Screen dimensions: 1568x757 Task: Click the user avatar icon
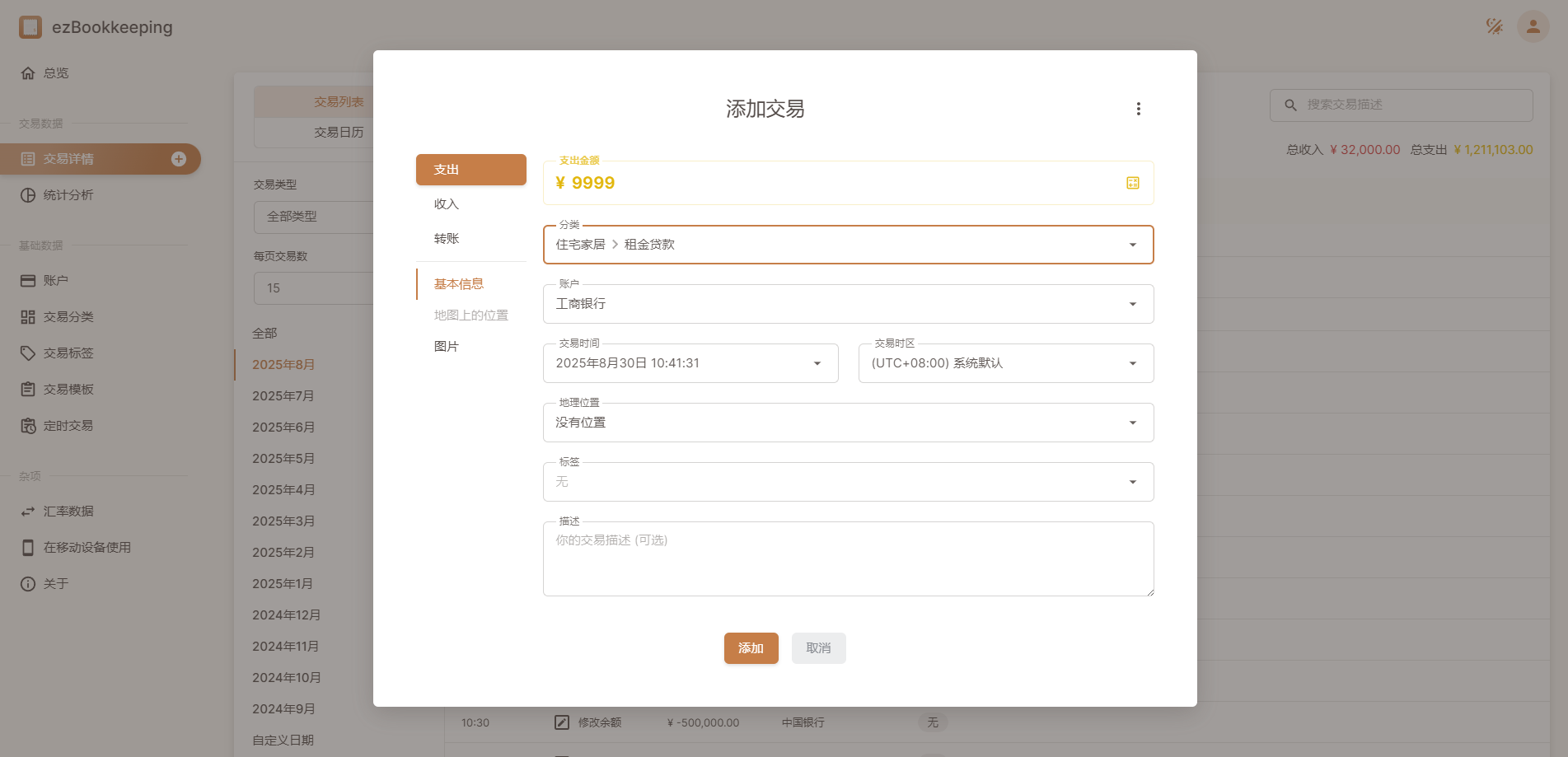point(1533,26)
